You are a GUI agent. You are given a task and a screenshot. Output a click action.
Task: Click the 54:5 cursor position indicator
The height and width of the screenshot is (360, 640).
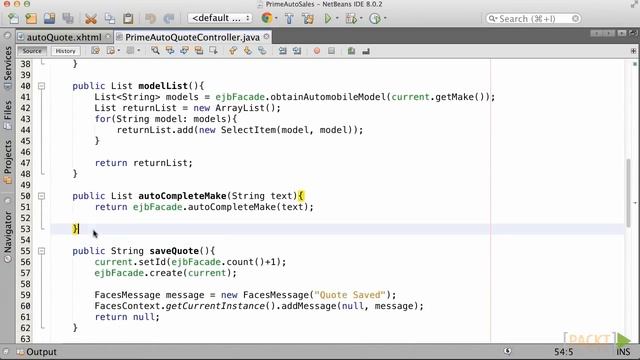(x=564, y=352)
